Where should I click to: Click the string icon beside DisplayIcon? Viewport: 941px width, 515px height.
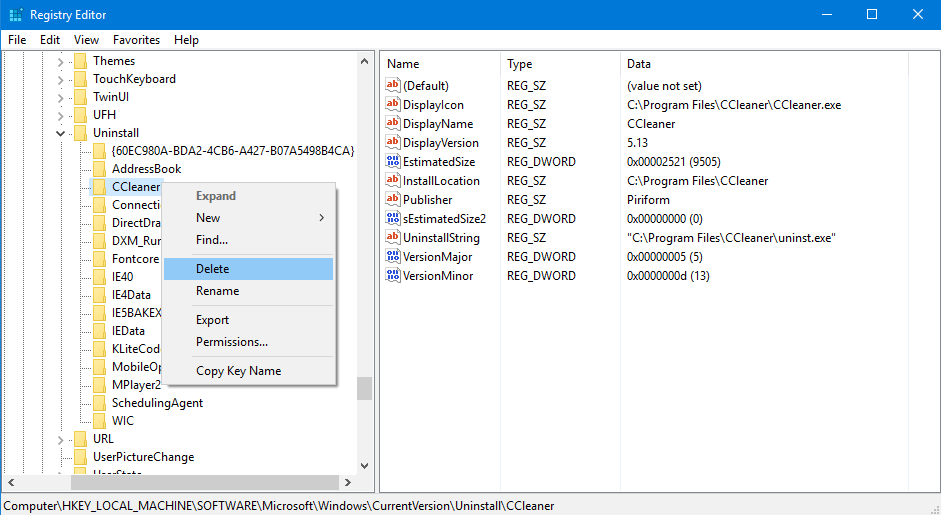point(392,104)
